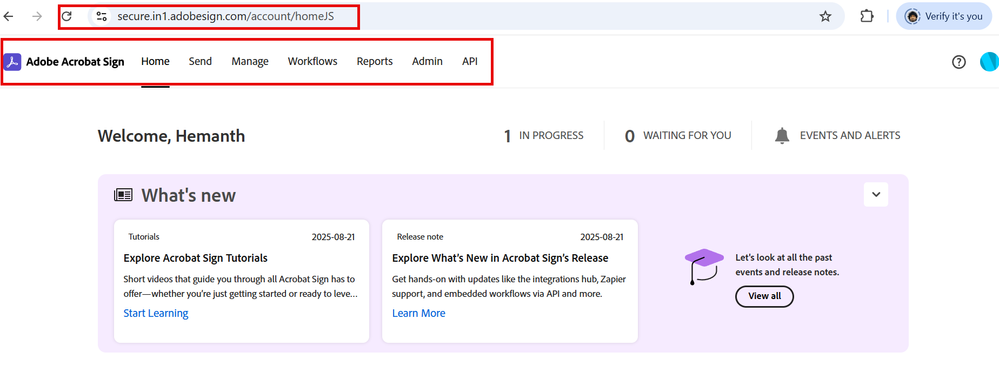Go to the Admin tab
Screen dimensions: 999x377
(427, 62)
